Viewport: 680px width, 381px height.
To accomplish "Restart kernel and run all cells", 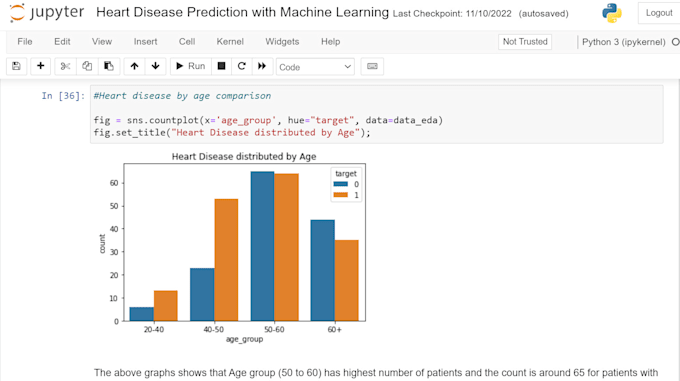I will pos(262,66).
